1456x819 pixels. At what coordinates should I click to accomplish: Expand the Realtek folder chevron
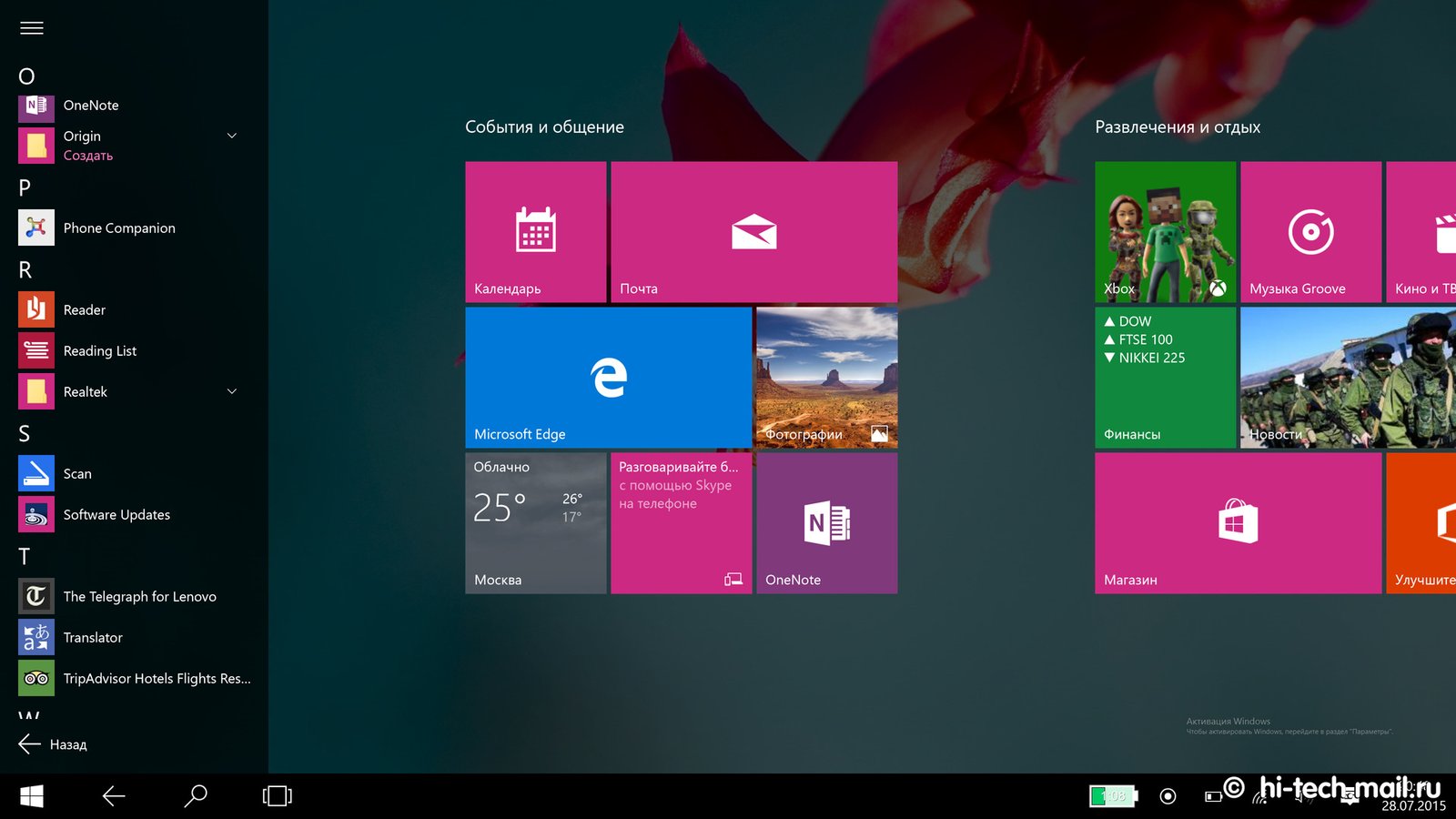[x=232, y=391]
